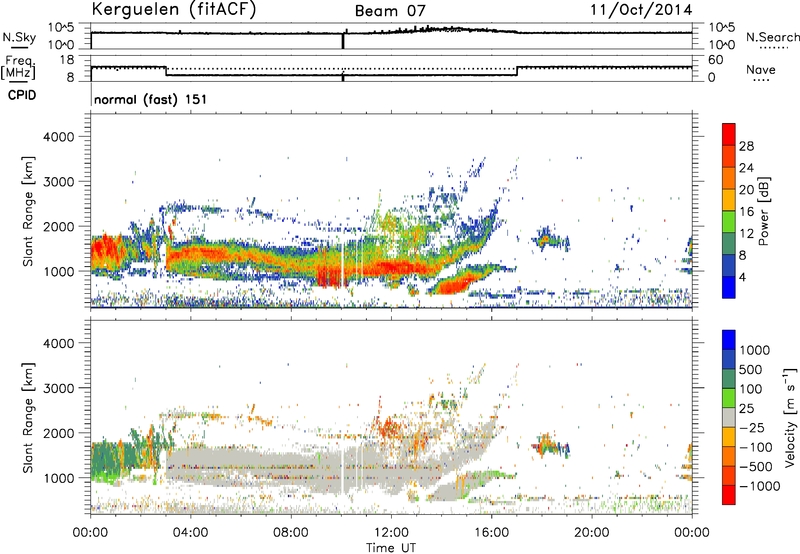
Task: Click the '04:00' time axis tick label
Action: point(190,533)
